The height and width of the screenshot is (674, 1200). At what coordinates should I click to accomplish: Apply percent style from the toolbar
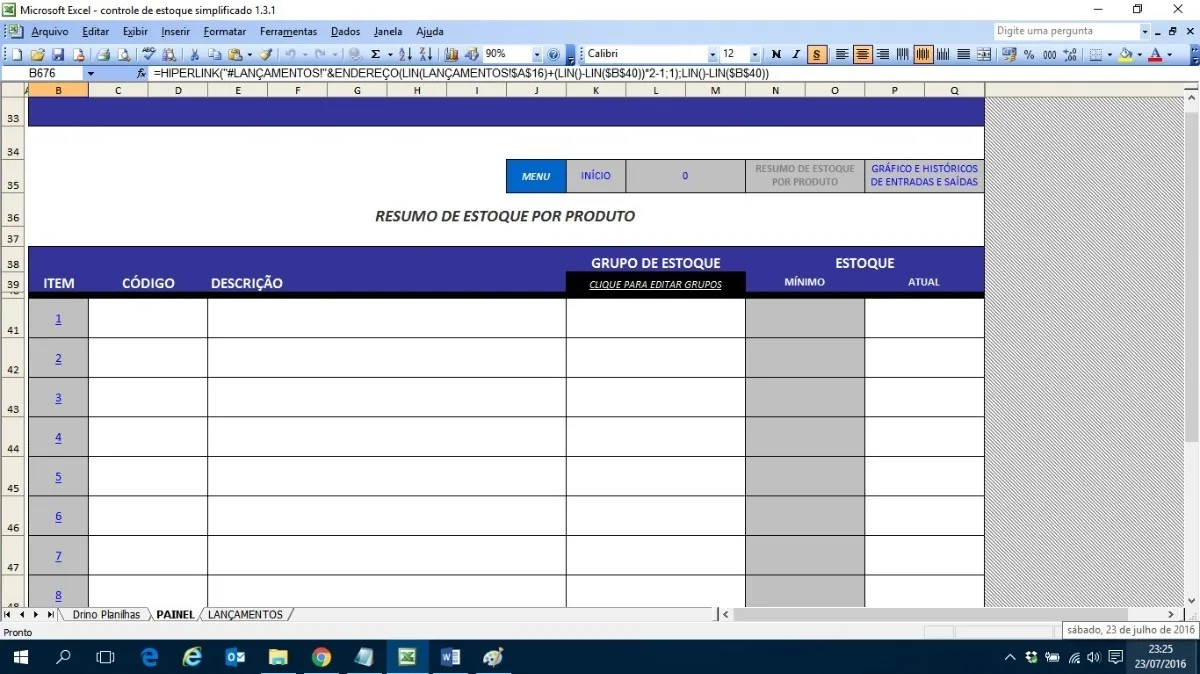tap(1028, 54)
